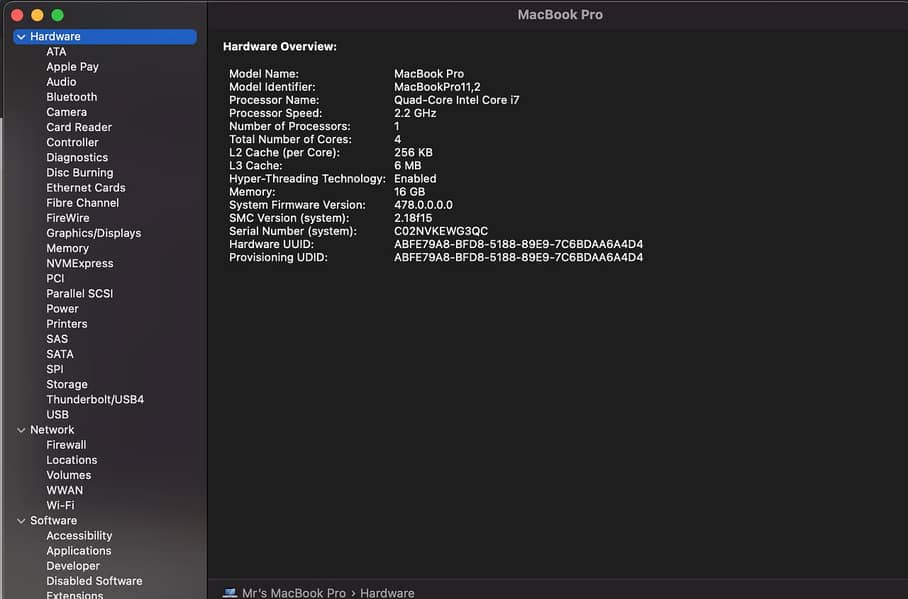
Task: Click the Processor Speed value 2.2 GHz
Action: [x=415, y=113]
